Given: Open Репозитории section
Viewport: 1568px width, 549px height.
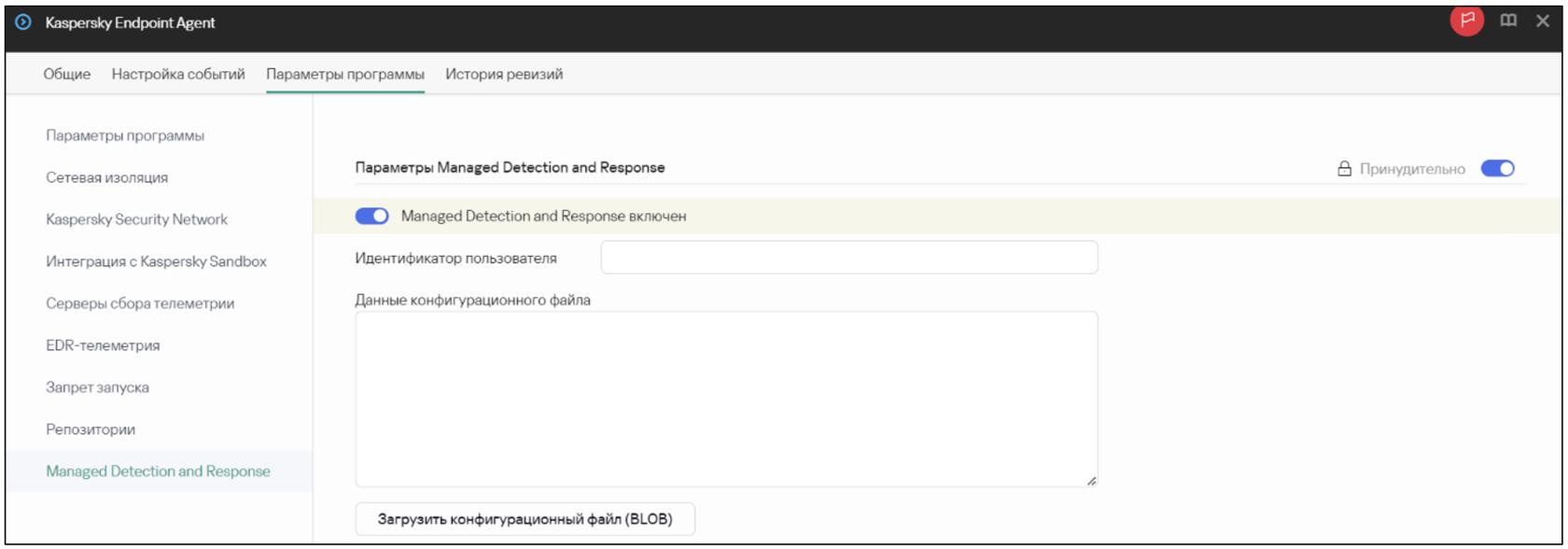Looking at the screenshot, I should 91,429.
